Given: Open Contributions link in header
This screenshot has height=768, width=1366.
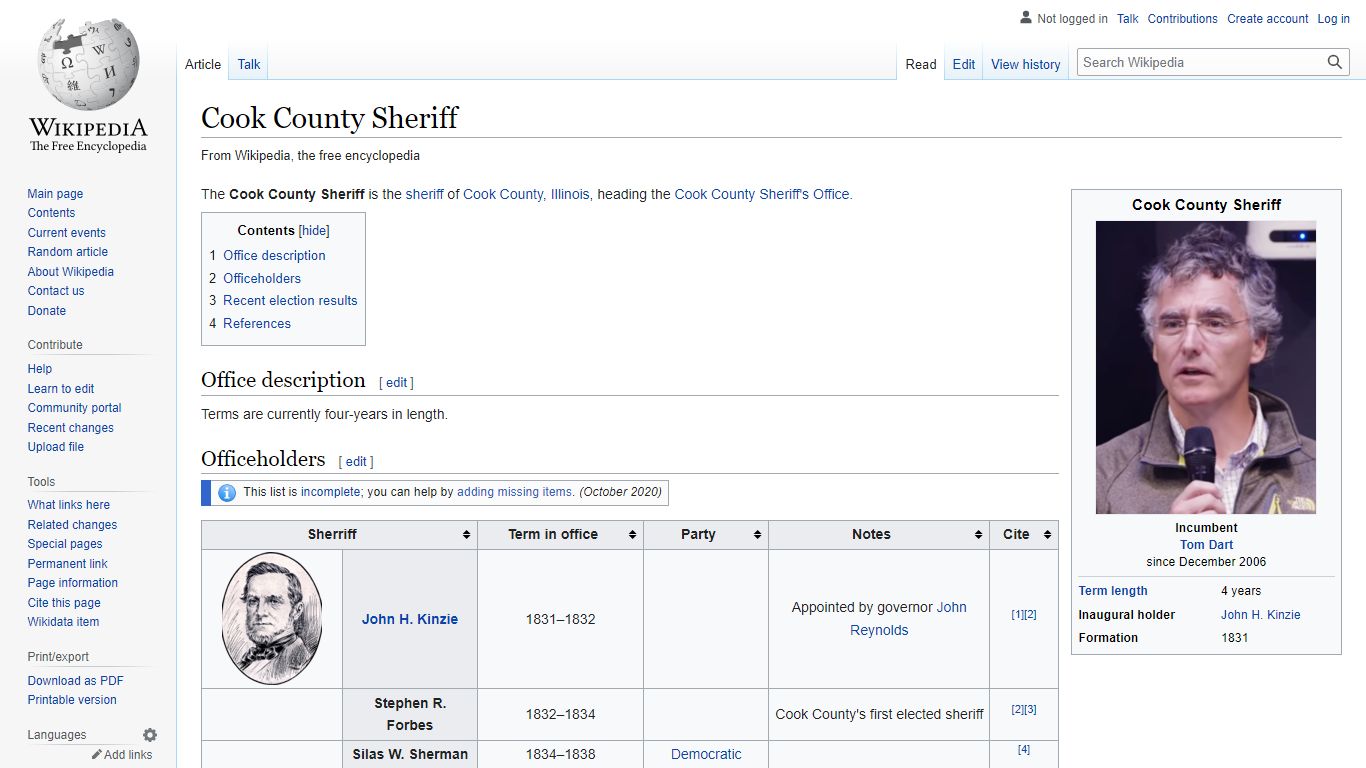Looking at the screenshot, I should tap(1182, 19).
